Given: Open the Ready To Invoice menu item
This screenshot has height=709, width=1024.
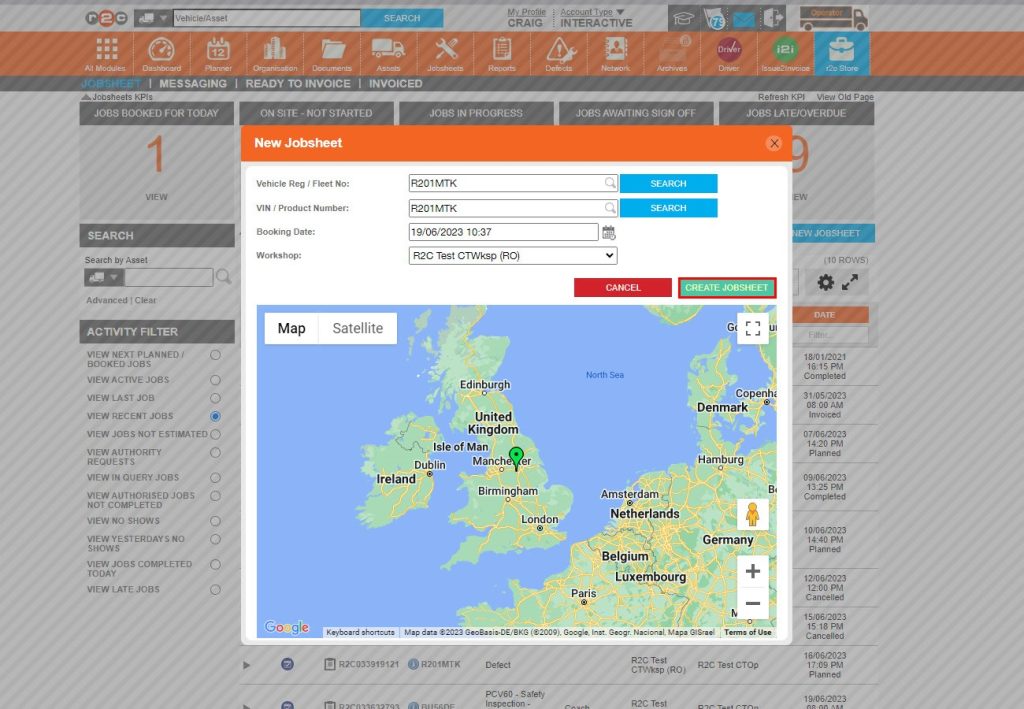Looking at the screenshot, I should pos(297,84).
